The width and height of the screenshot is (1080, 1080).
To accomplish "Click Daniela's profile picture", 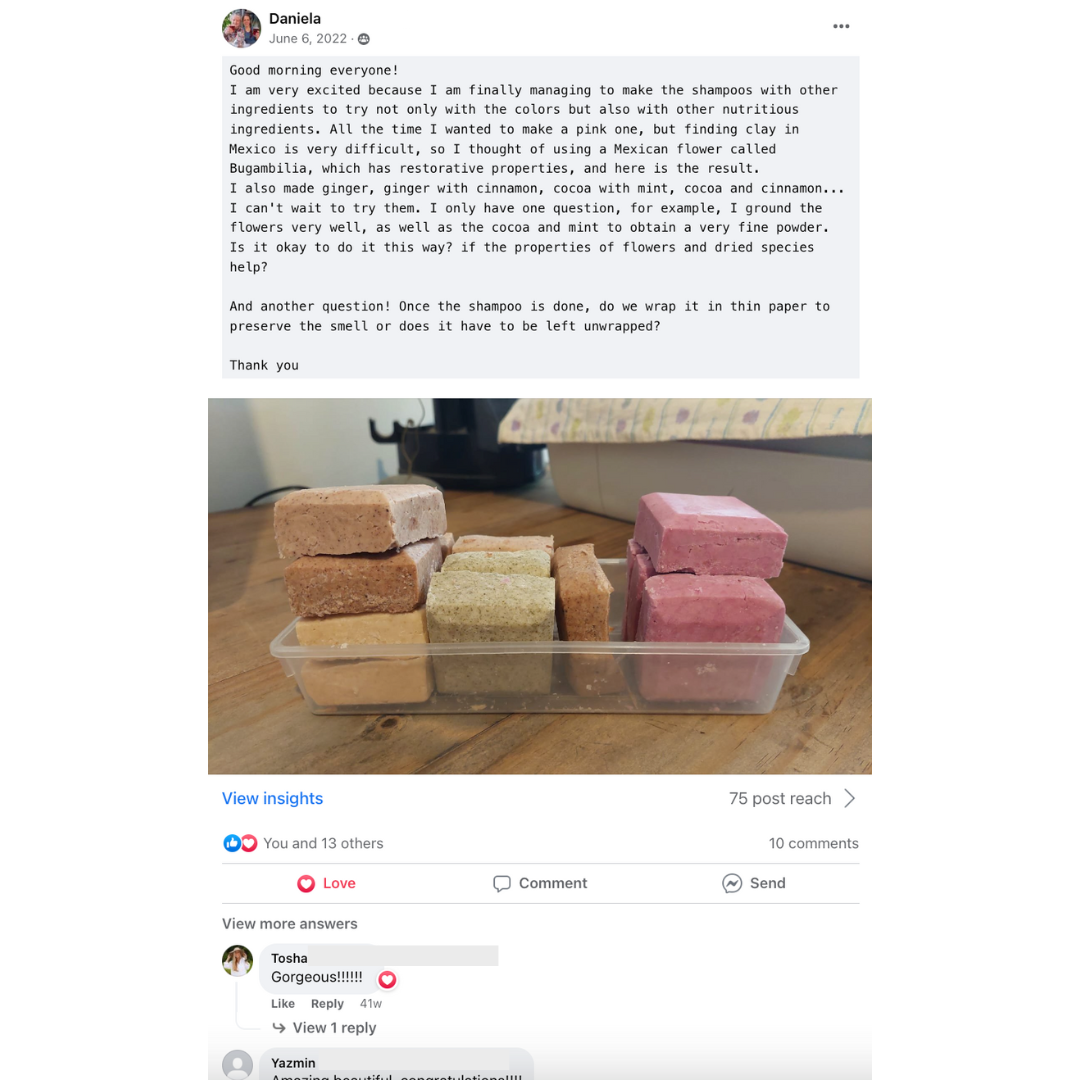I will tap(241, 28).
